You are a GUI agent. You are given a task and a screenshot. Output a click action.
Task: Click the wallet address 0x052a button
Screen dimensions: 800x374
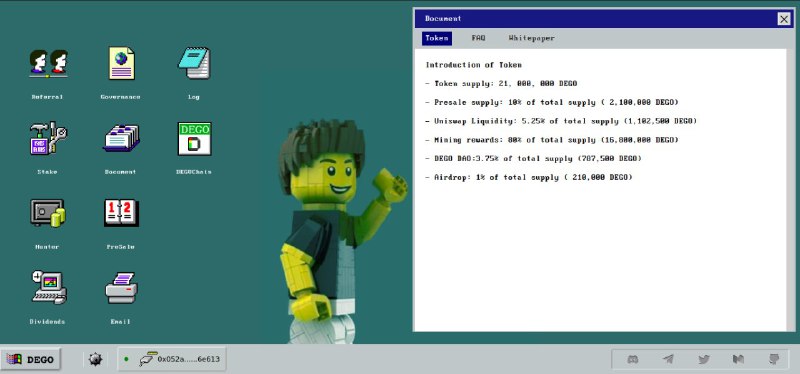click(172, 359)
